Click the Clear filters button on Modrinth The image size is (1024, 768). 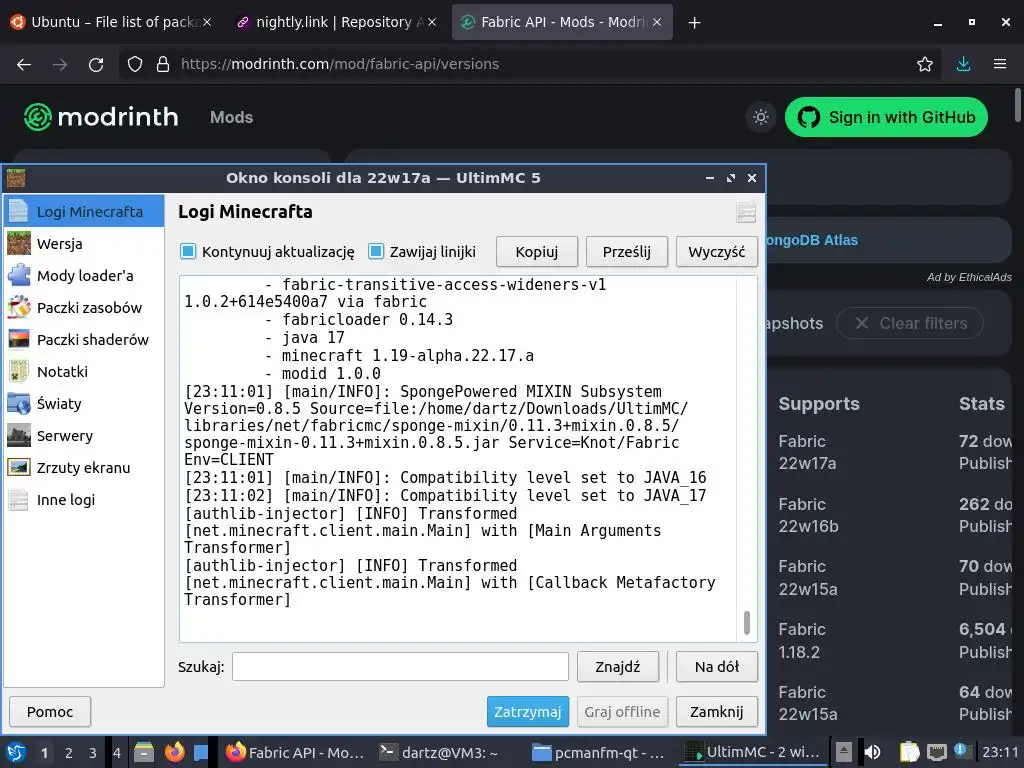click(910, 323)
